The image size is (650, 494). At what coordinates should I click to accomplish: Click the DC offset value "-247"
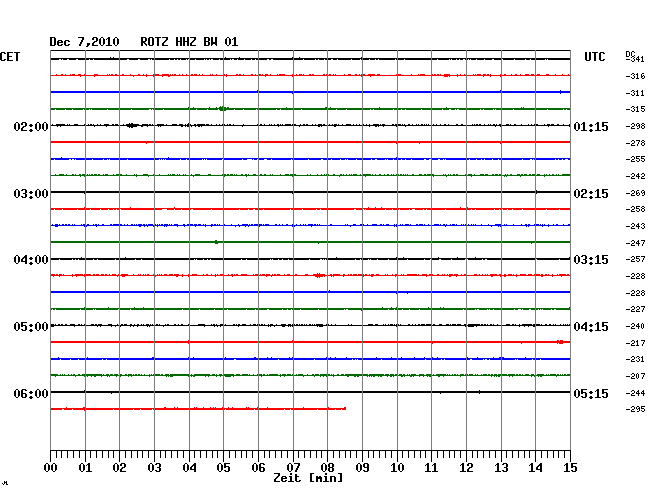635,243
